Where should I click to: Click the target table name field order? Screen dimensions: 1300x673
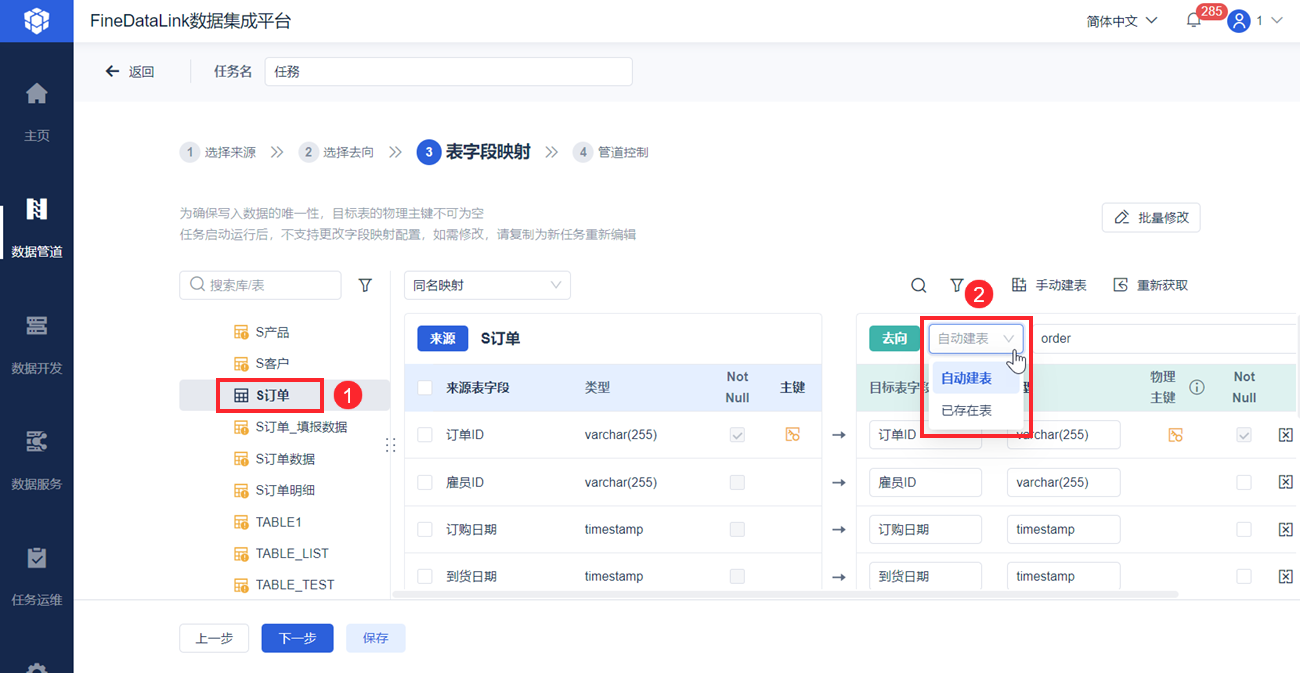click(1164, 338)
